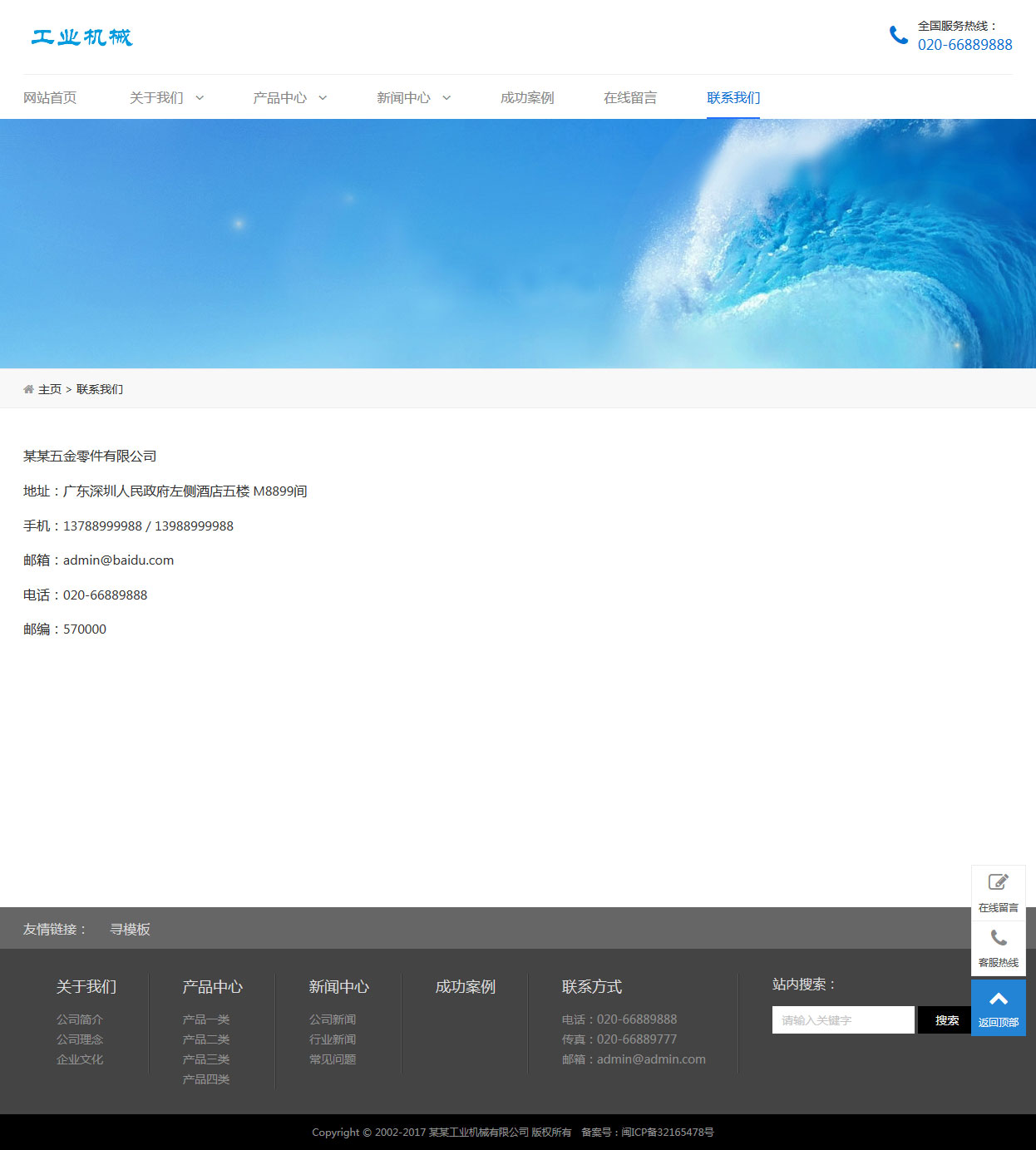Click the footer 关于我们 heading
This screenshot has width=1036, height=1150.
86,987
